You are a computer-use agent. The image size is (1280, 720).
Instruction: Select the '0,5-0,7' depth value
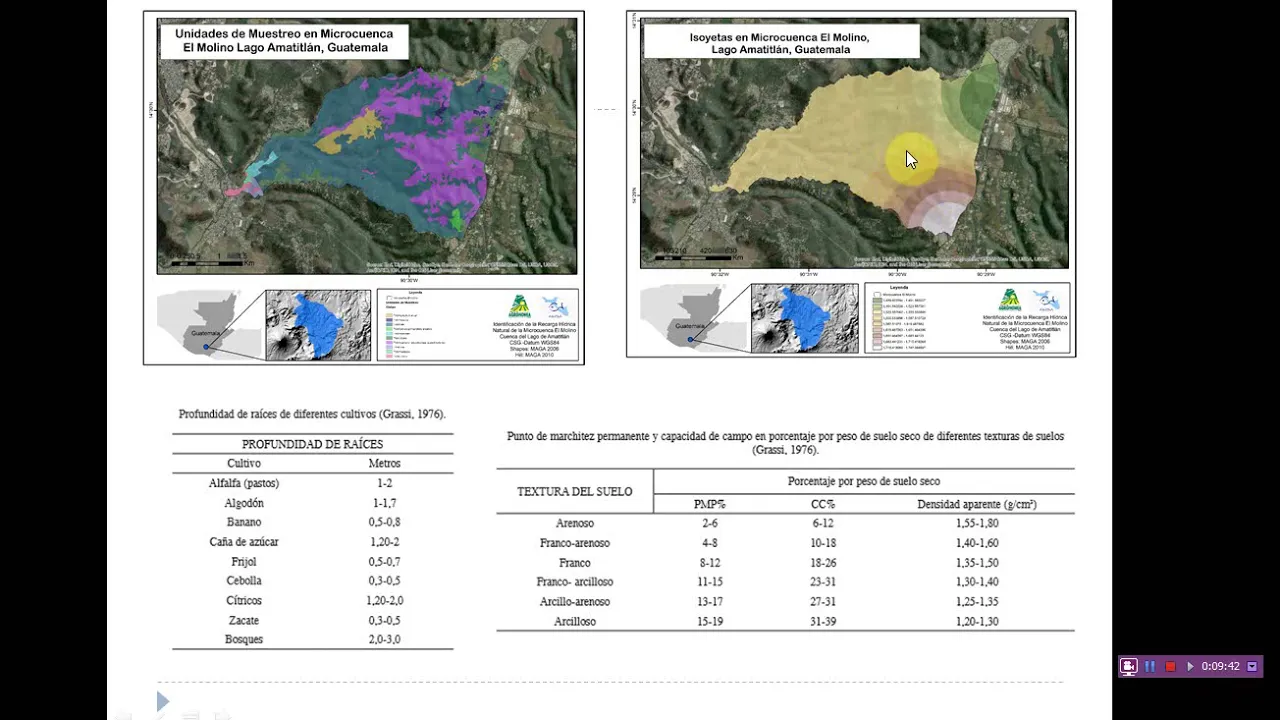click(x=384, y=562)
